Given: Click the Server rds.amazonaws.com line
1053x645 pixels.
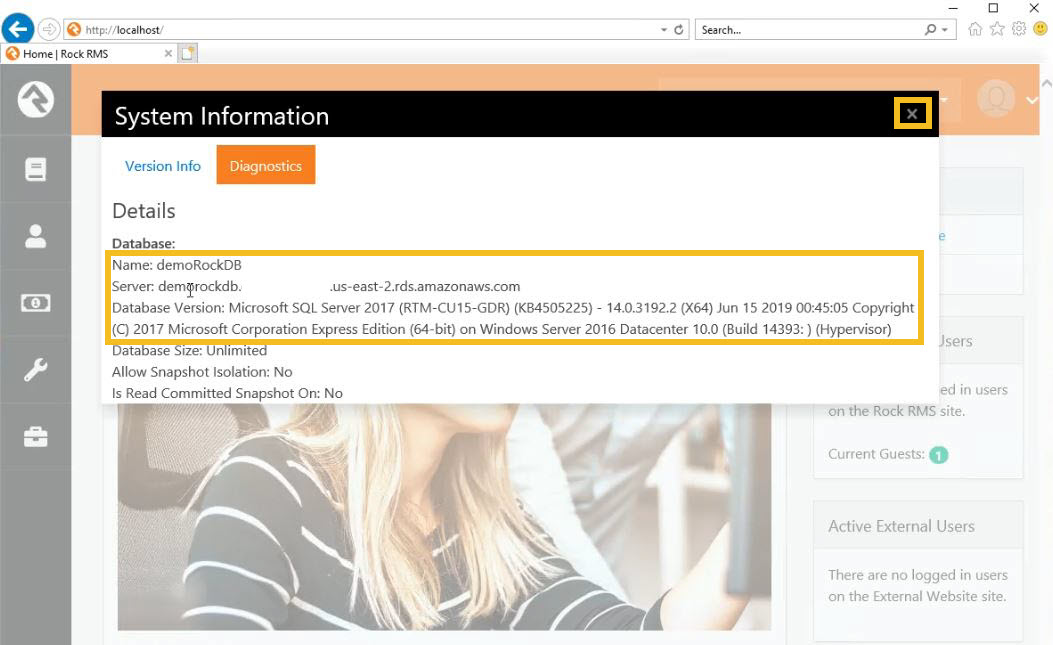Looking at the screenshot, I should 316,286.
